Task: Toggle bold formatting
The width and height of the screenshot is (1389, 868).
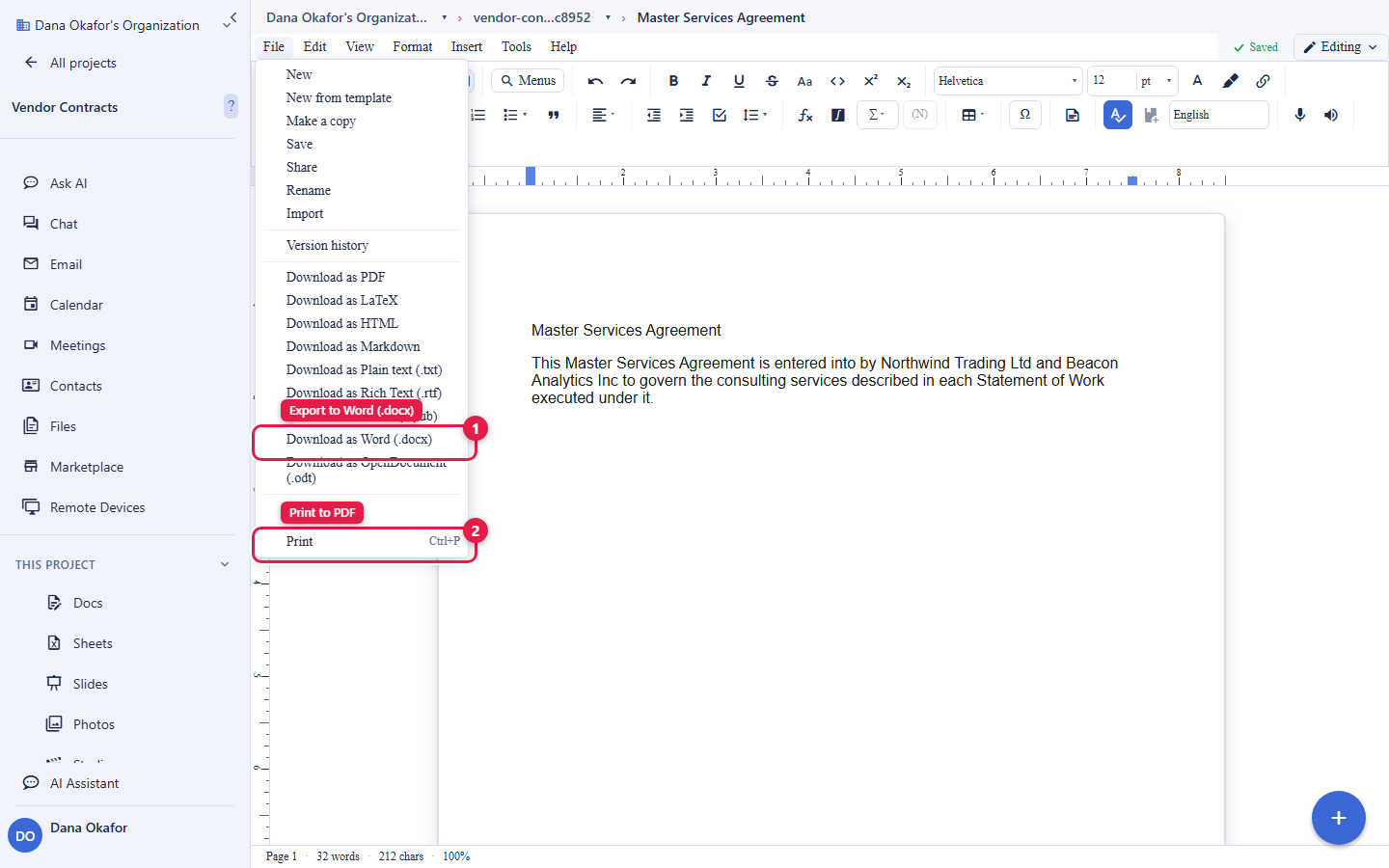Action: 673,81
